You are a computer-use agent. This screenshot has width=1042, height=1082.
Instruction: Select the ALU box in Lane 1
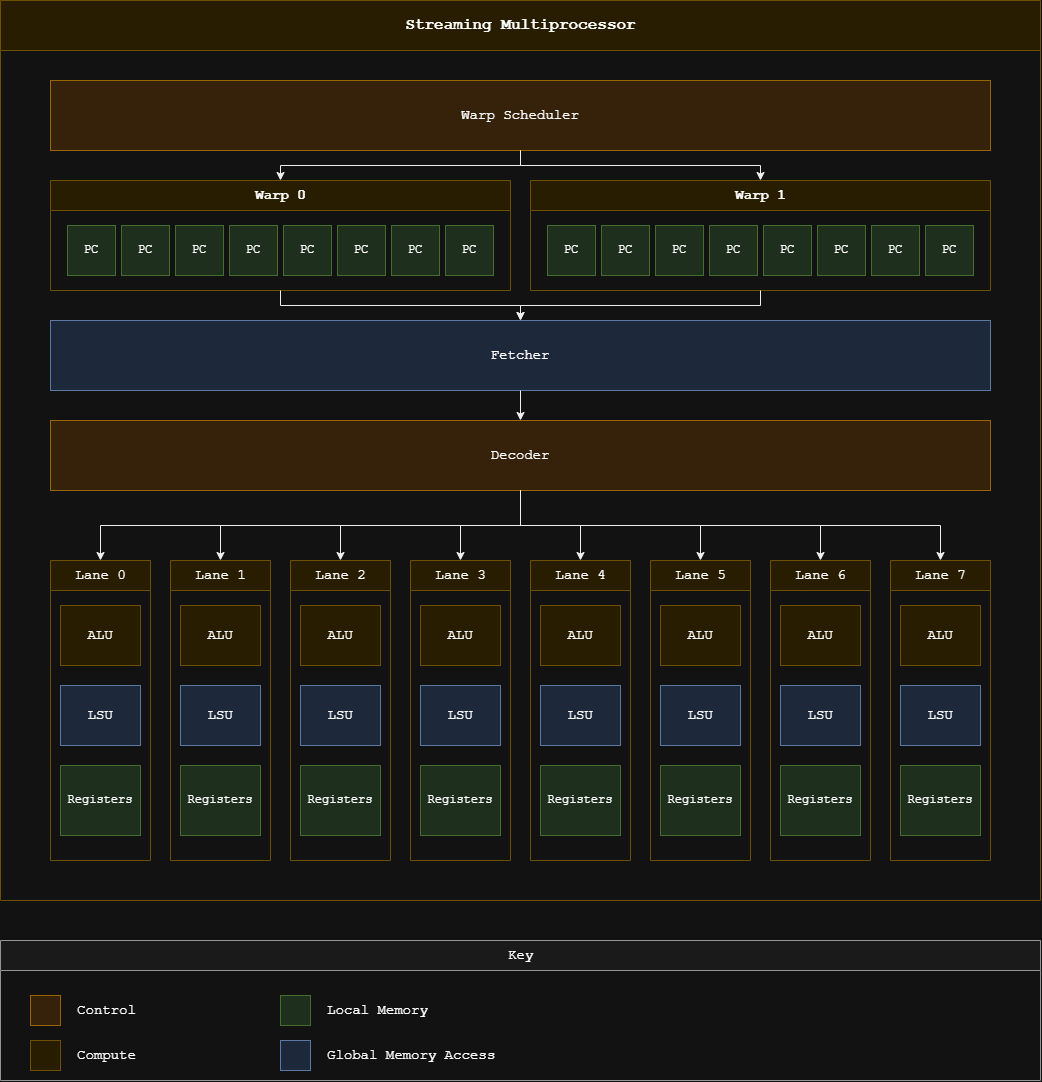(220, 636)
